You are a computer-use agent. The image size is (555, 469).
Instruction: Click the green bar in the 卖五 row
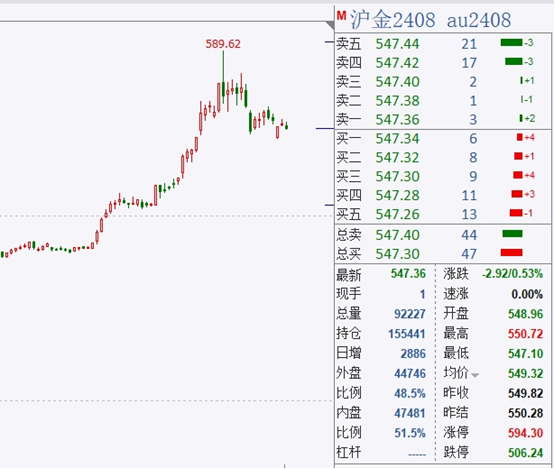coord(511,43)
